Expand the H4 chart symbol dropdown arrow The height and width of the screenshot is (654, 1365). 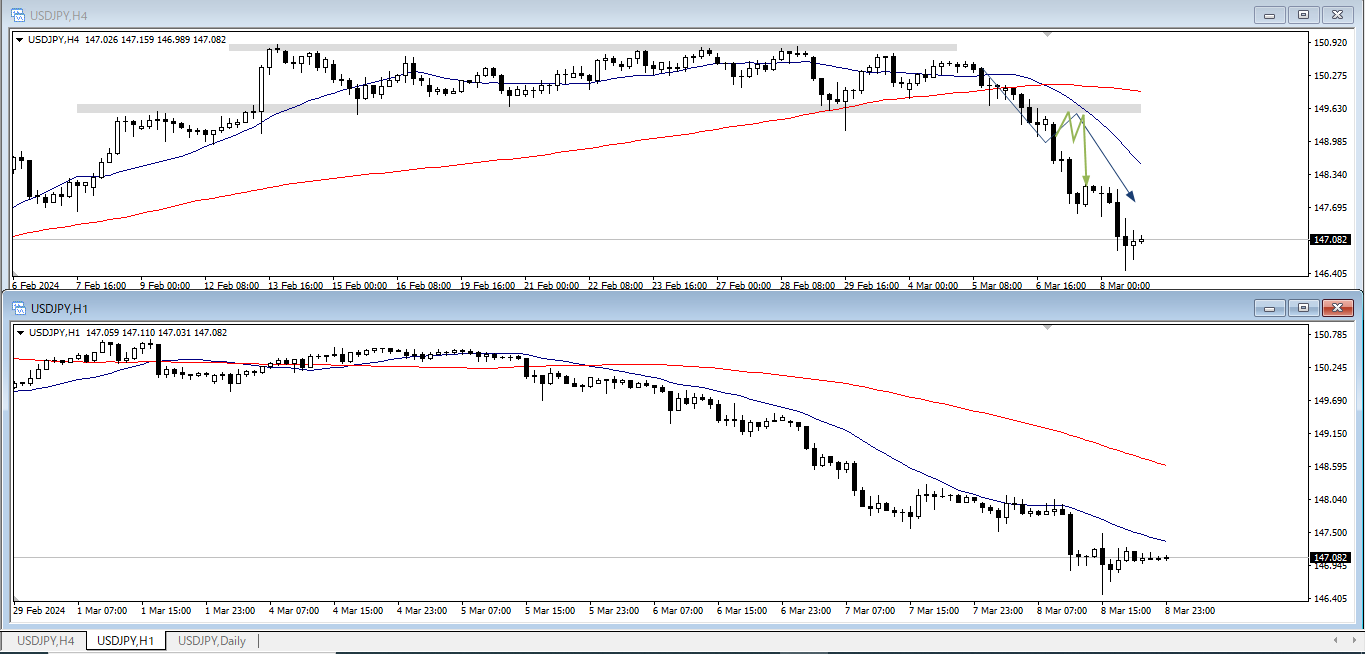pyautogui.click(x=20, y=40)
